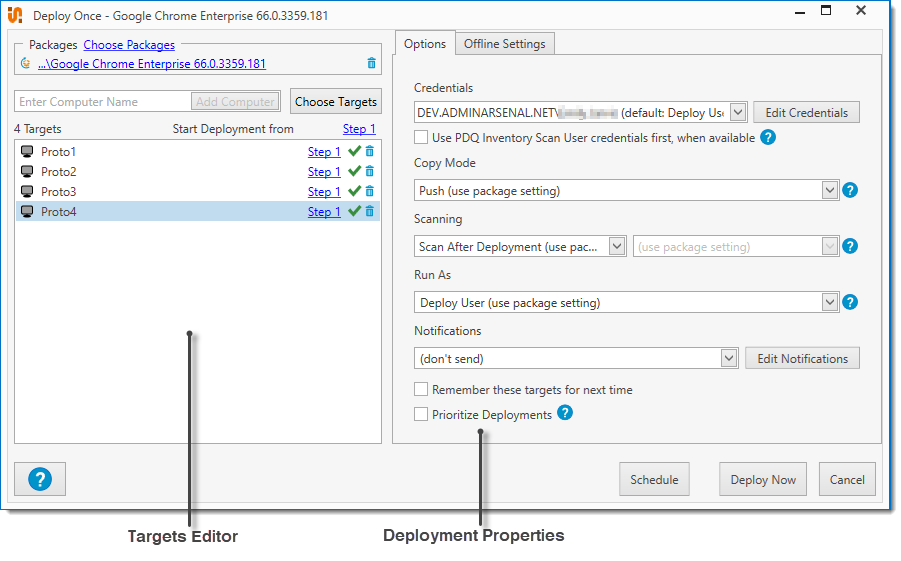The width and height of the screenshot is (901, 561).
Task: Click help icon next to Prioritize Deployments
Action: click(565, 413)
